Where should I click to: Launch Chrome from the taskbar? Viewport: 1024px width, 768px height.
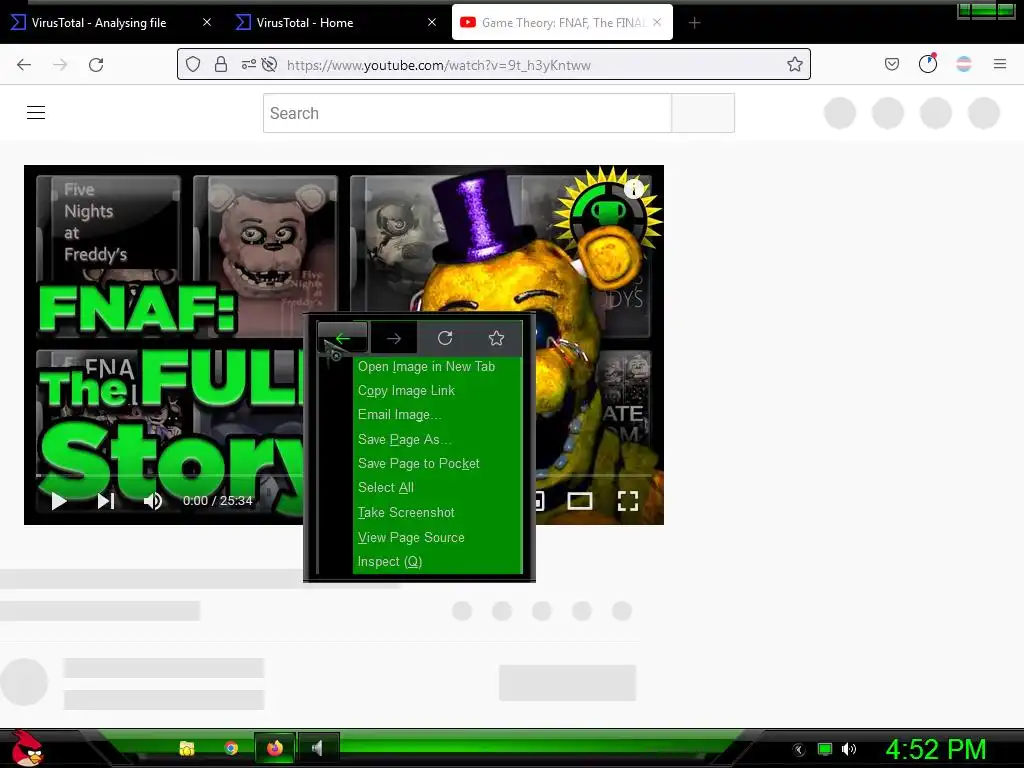point(231,748)
